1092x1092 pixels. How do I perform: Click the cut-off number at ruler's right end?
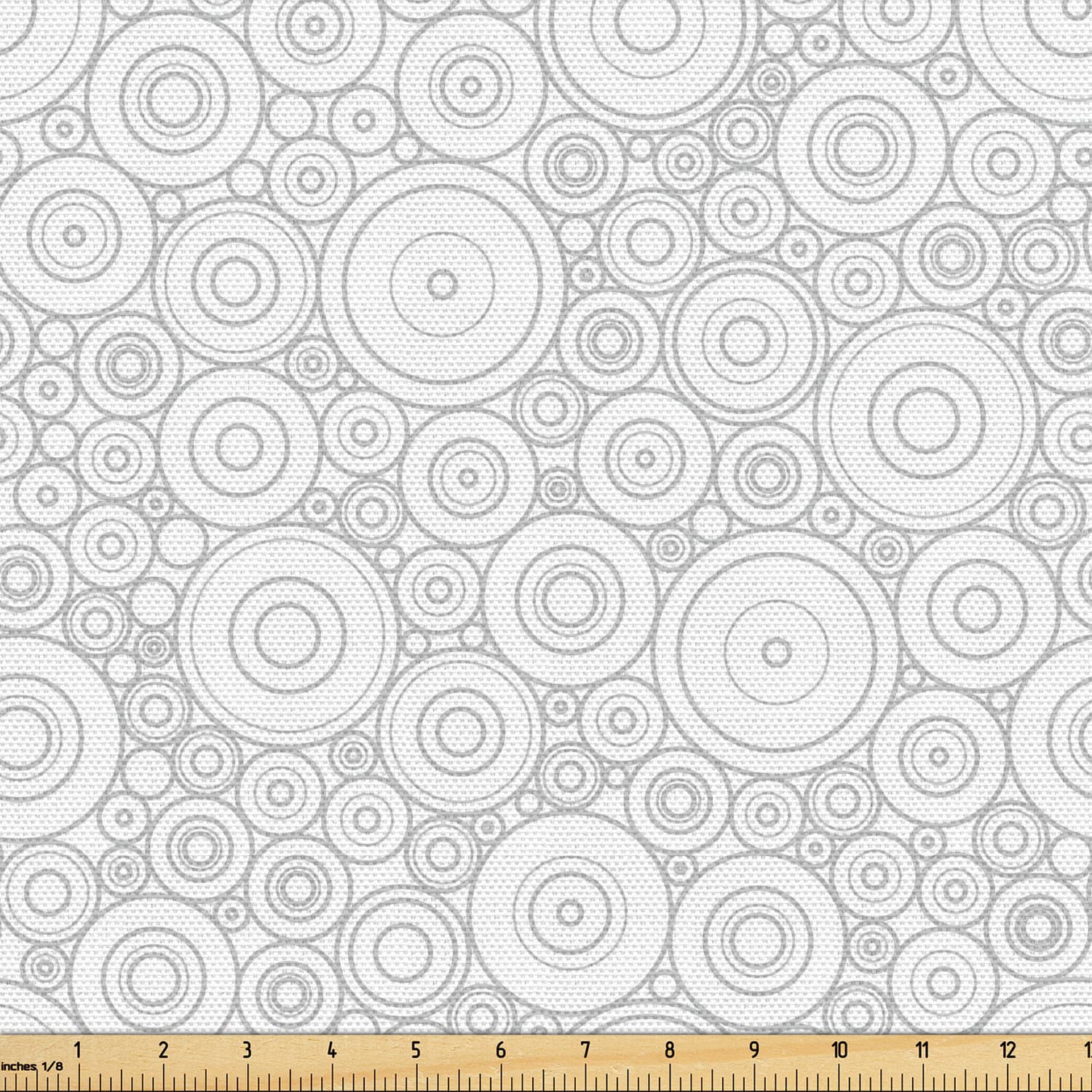click(1089, 1050)
